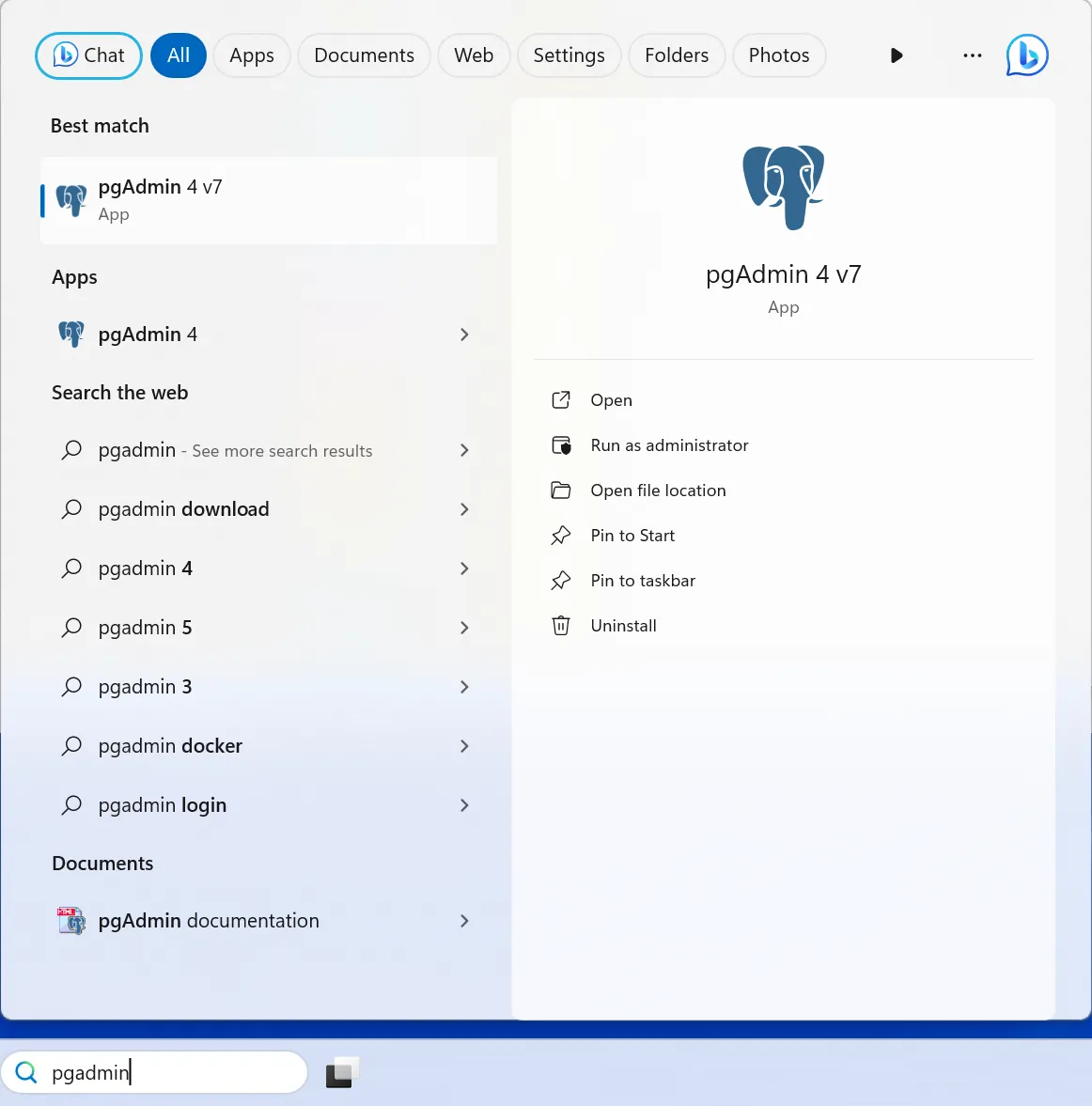This screenshot has height=1106, width=1092.
Task: Click the trash icon beside Uninstall
Action: pyautogui.click(x=561, y=626)
